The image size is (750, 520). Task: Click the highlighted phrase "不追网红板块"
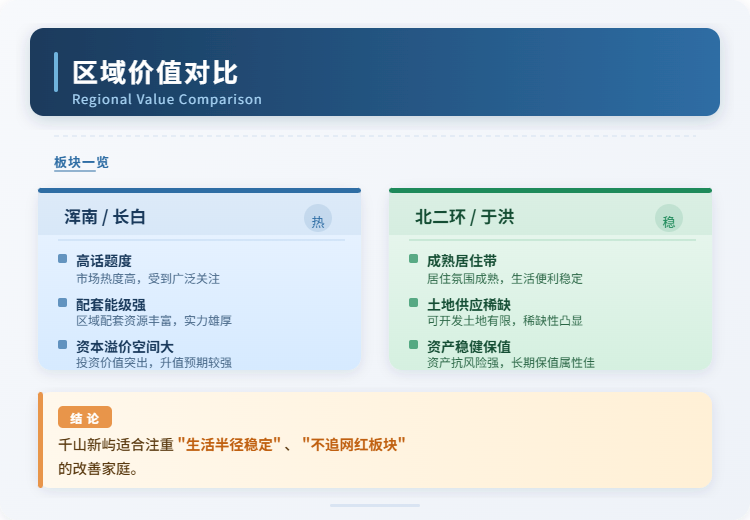pyautogui.click(x=353, y=444)
